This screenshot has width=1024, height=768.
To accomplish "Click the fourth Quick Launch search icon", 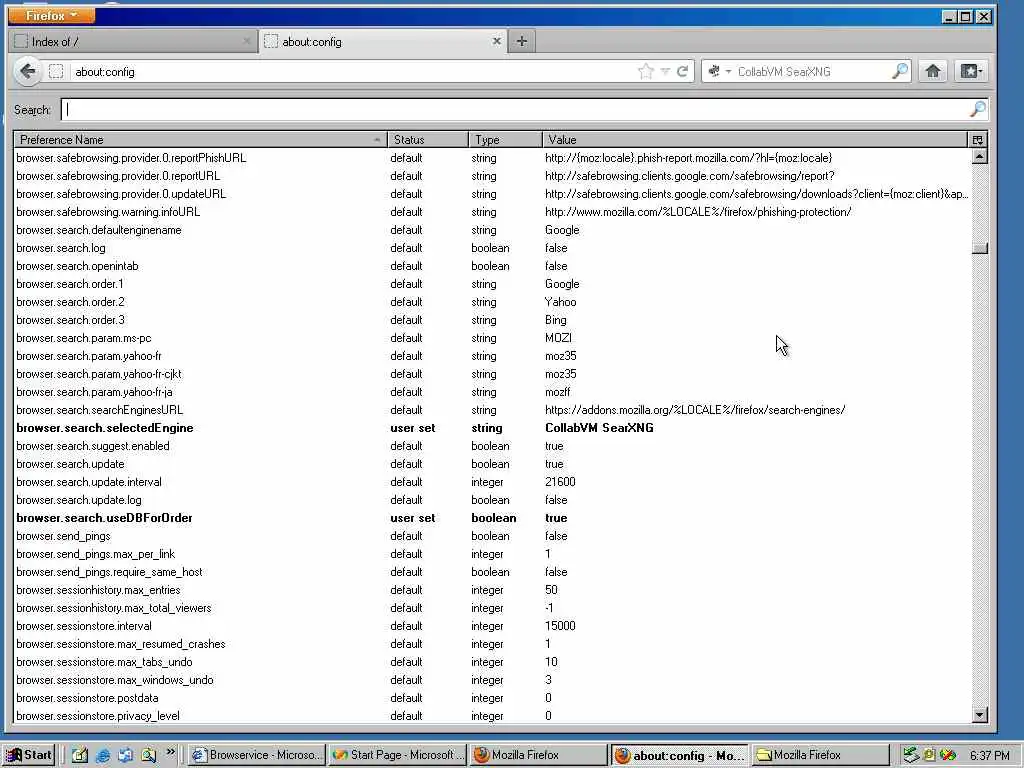I will 149,755.
